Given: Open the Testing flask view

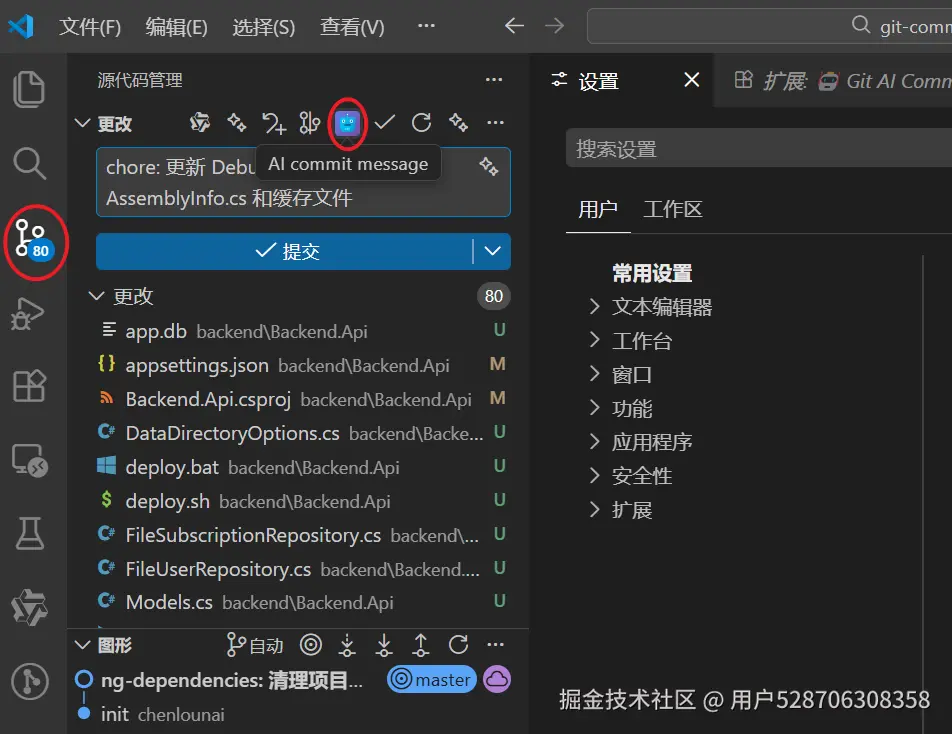Looking at the screenshot, I should pos(29,533).
